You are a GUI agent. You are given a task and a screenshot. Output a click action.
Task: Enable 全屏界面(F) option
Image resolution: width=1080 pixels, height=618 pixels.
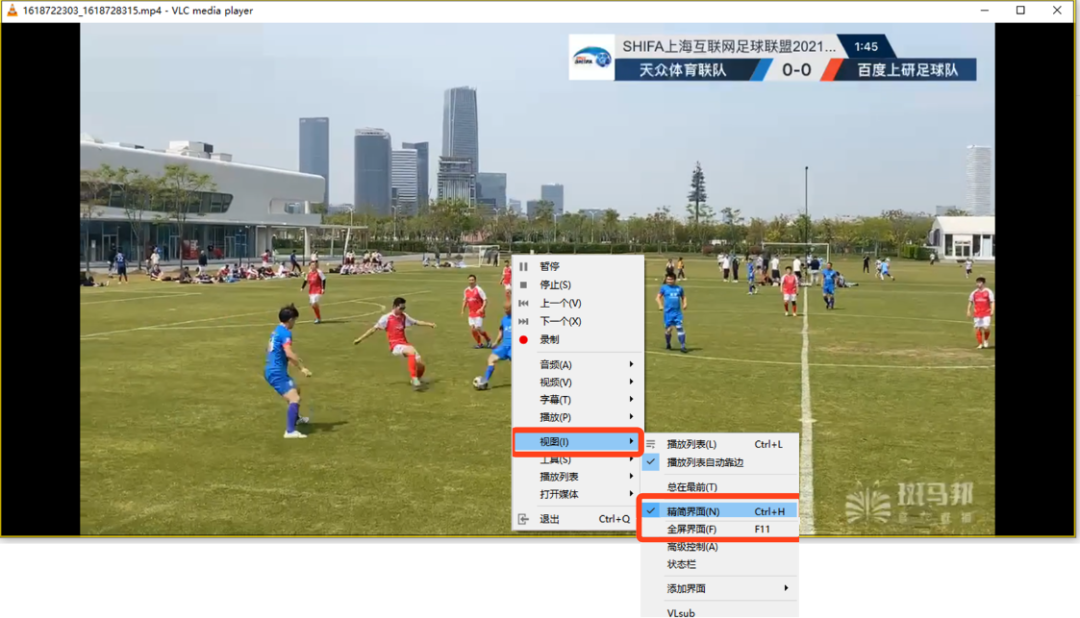720,529
